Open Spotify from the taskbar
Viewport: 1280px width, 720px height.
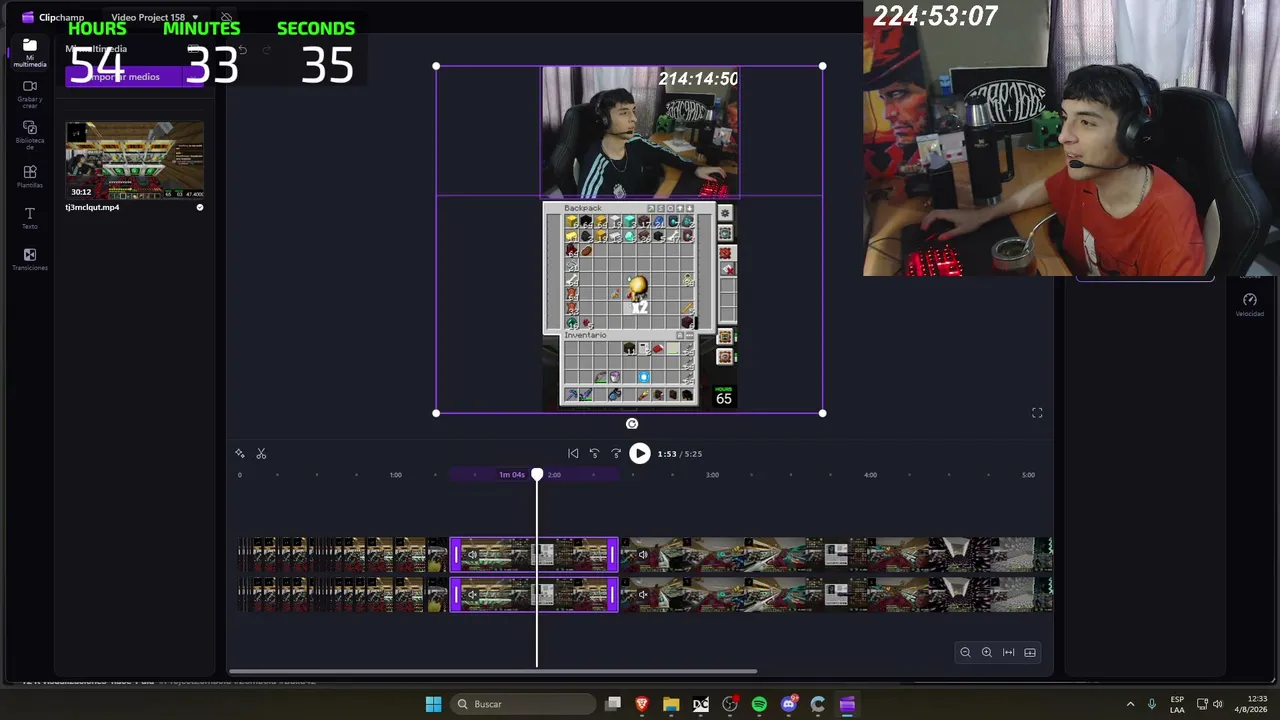coord(759,704)
